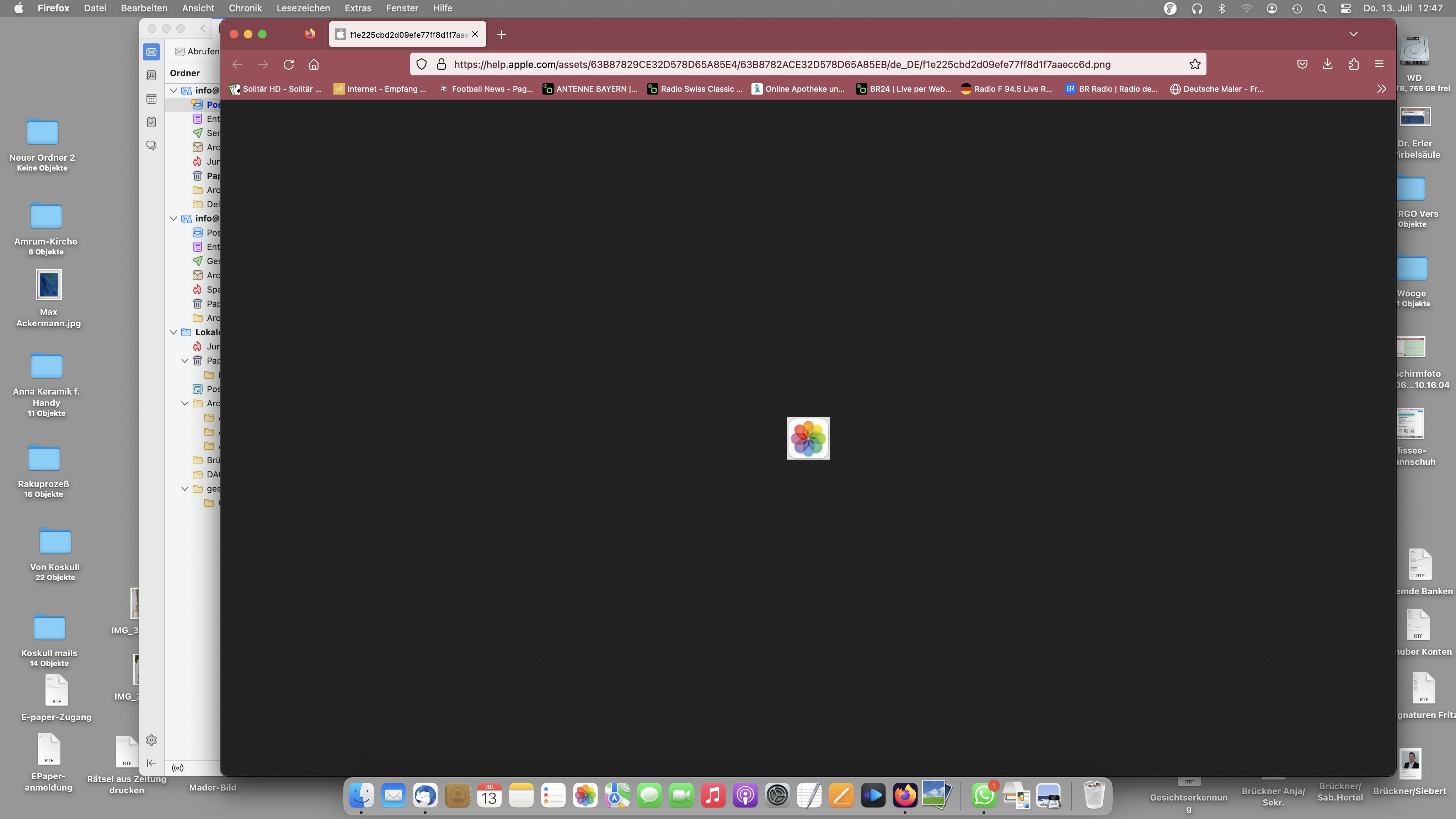Screen dimensions: 1456x819
Task: Collapse the Lokale folder tree in Thunderbird
Action: (x=173, y=332)
